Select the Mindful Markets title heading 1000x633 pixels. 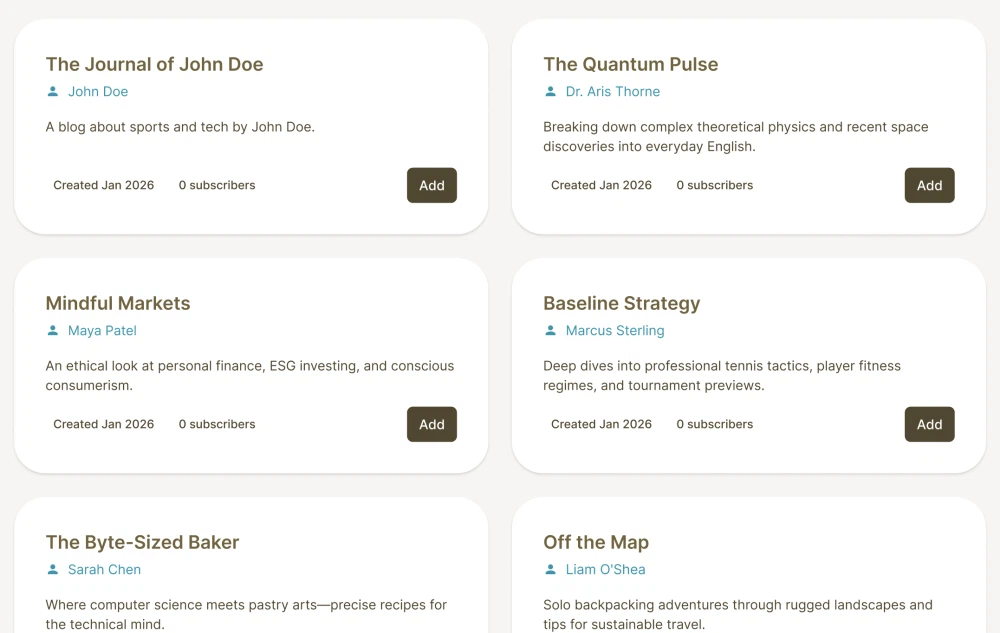pyautogui.click(x=118, y=303)
